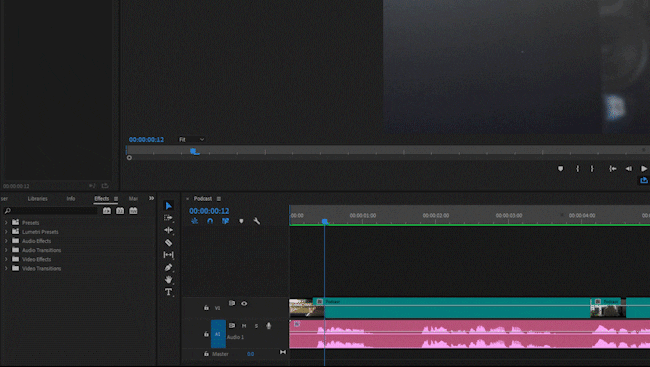650x367 pixels.
Task: Open the Fit zoom level dropdown
Action: coord(192,140)
